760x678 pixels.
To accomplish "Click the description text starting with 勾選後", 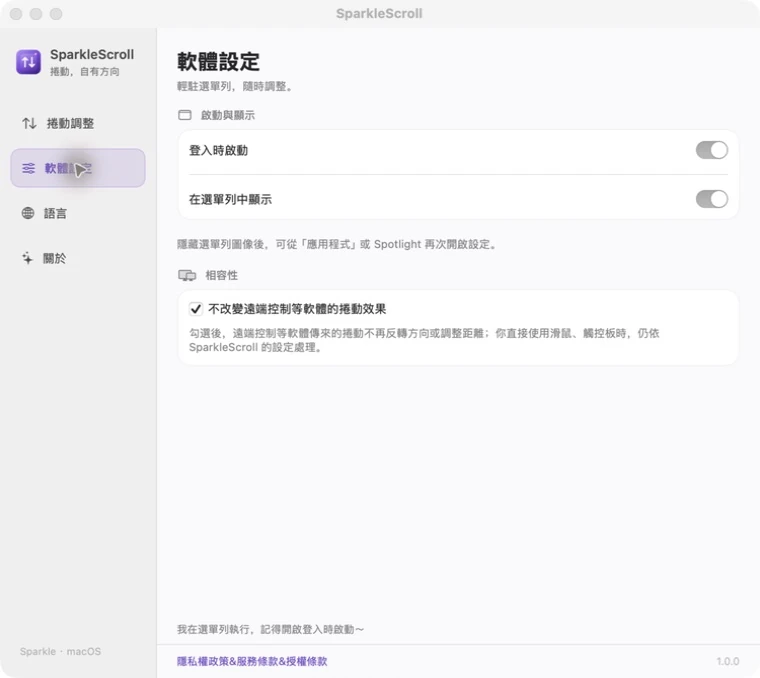I will pyautogui.click(x=424, y=340).
